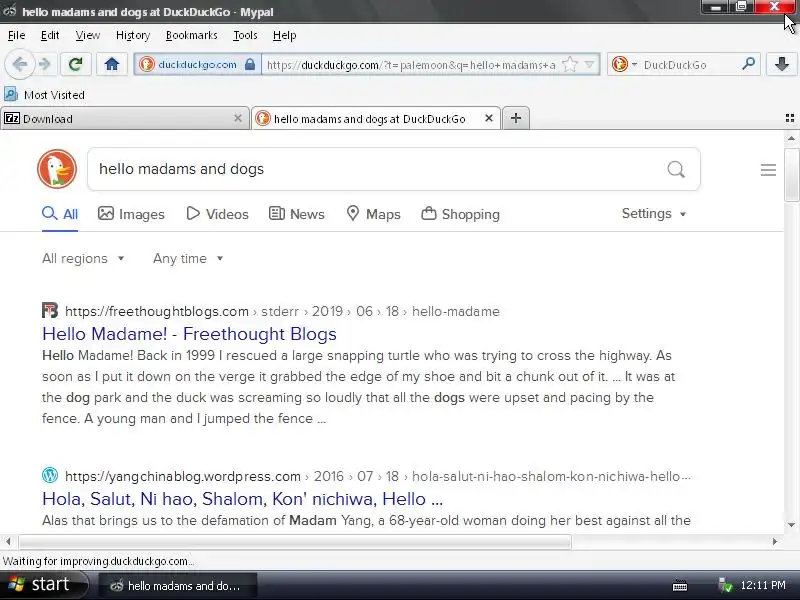Click the URL text in the address bar
This screenshot has width=800, height=600.
[x=411, y=65]
